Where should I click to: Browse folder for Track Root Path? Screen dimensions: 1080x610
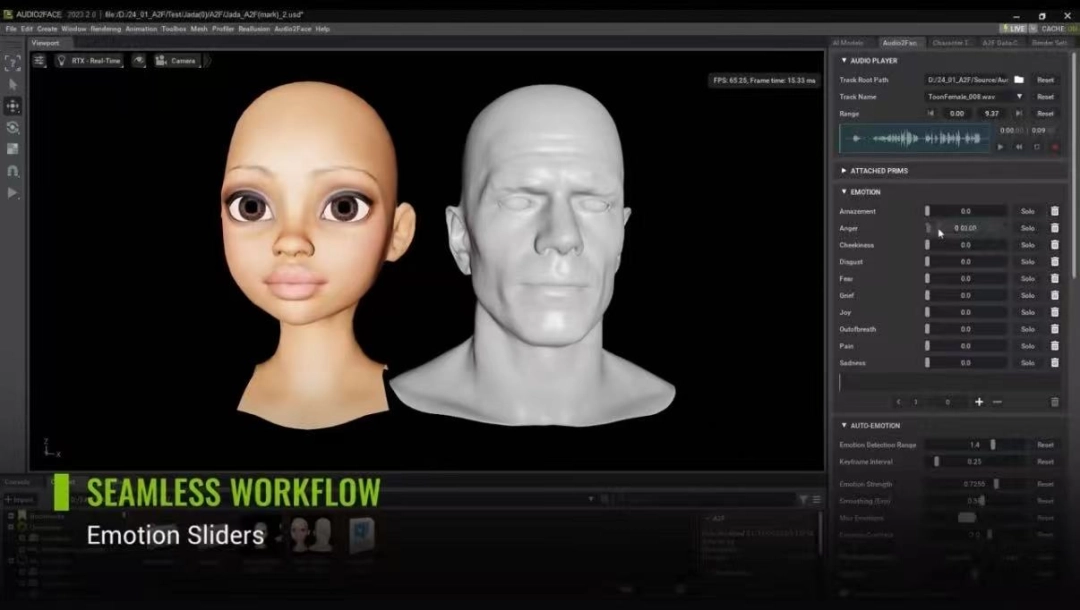tap(1018, 79)
